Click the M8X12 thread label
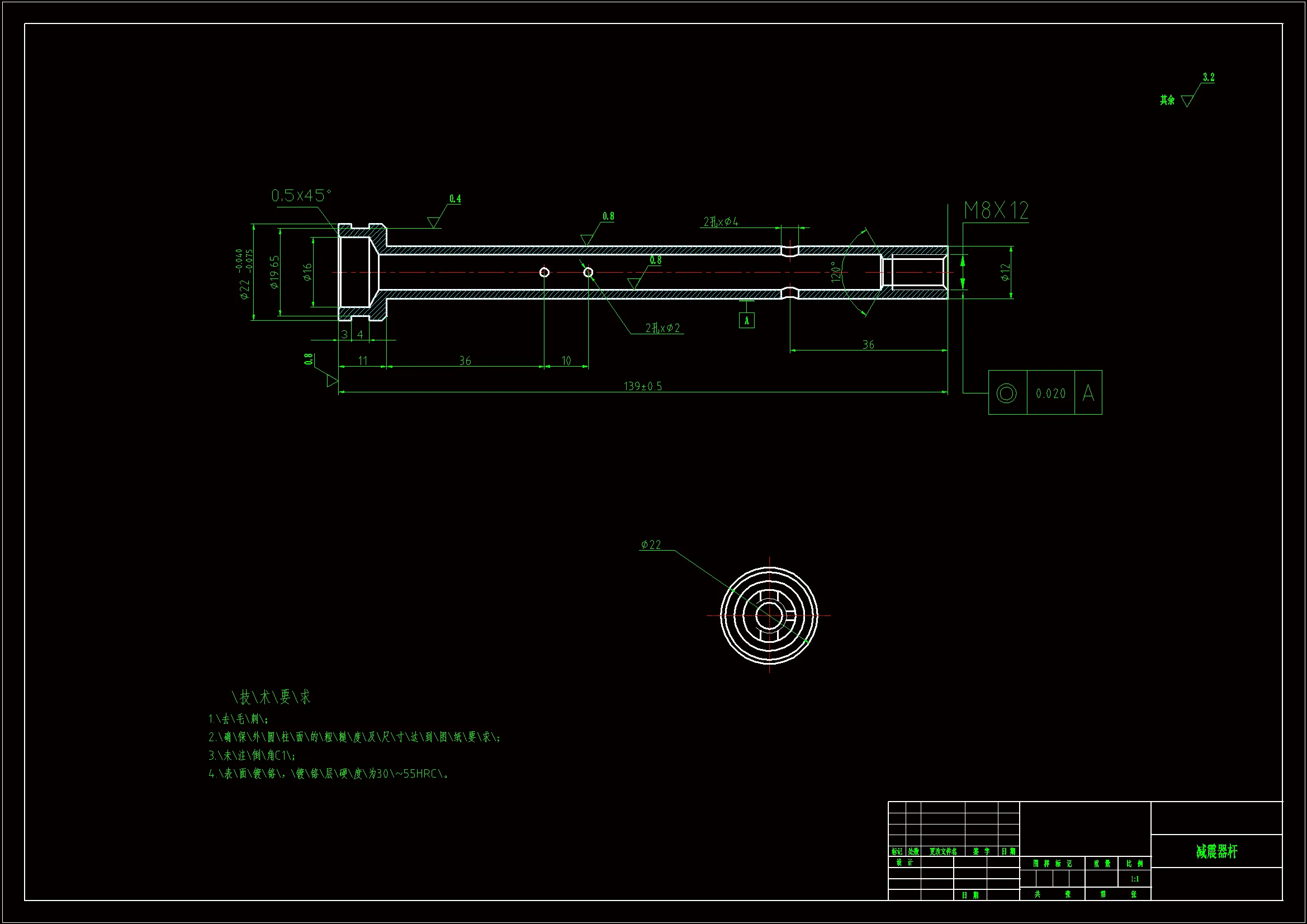This screenshot has height=924, width=1307. tap(996, 211)
